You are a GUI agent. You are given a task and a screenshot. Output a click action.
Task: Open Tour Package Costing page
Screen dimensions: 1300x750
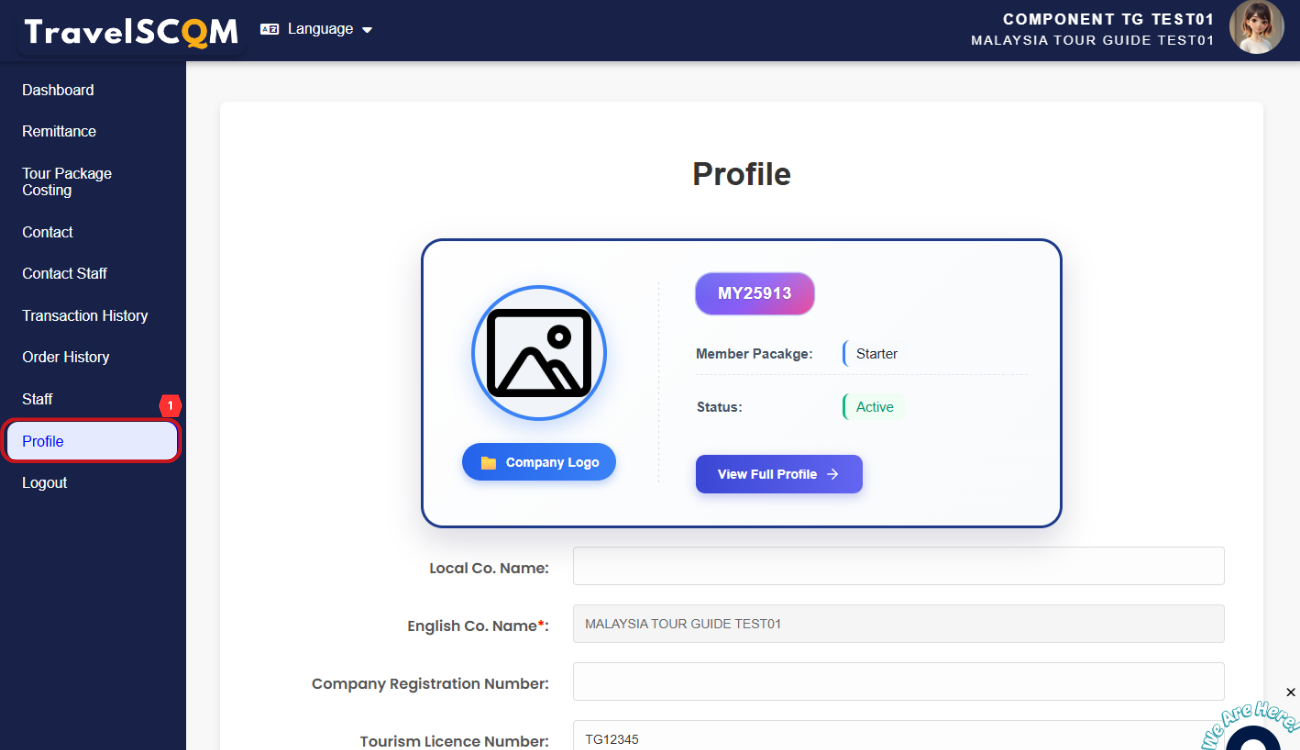67,182
